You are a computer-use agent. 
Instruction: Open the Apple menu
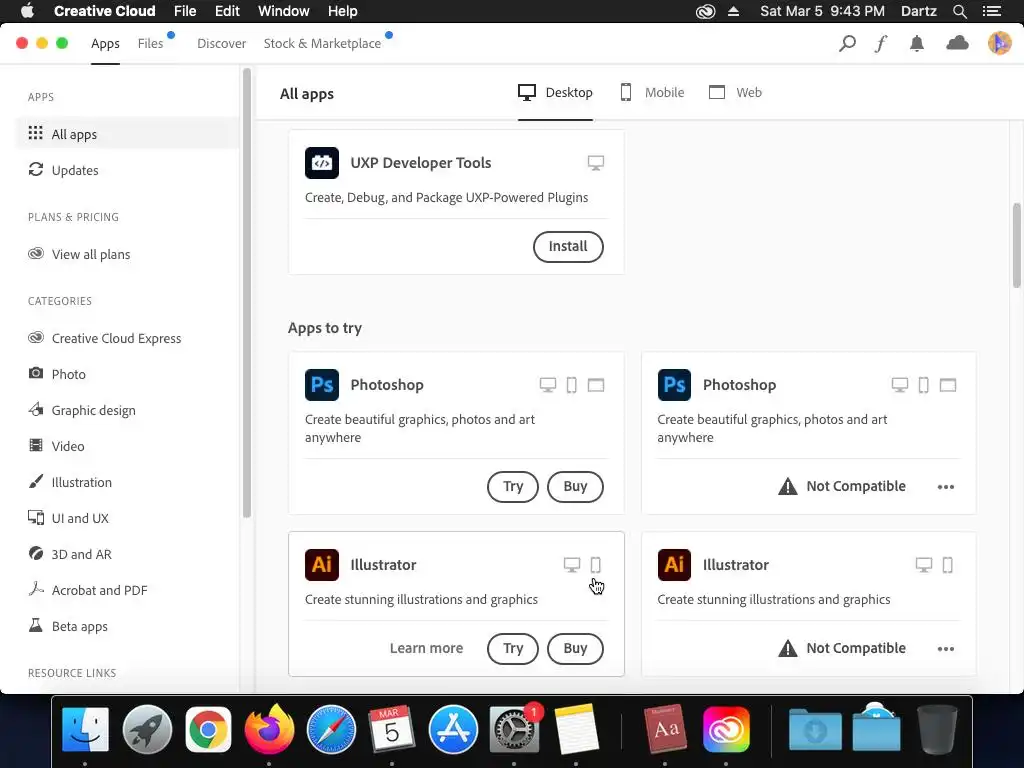pyautogui.click(x=27, y=11)
